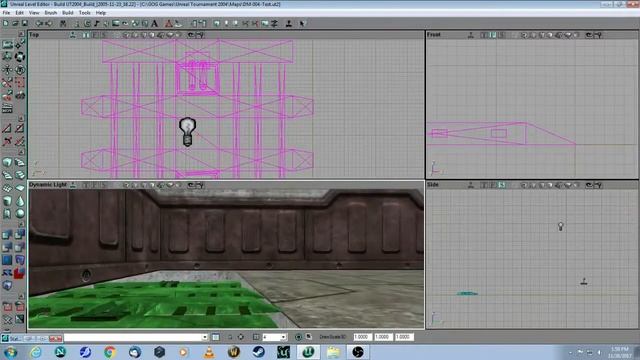This screenshot has height=360, width=640.
Task: Select the light actor in Side viewport
Action: 560,226
